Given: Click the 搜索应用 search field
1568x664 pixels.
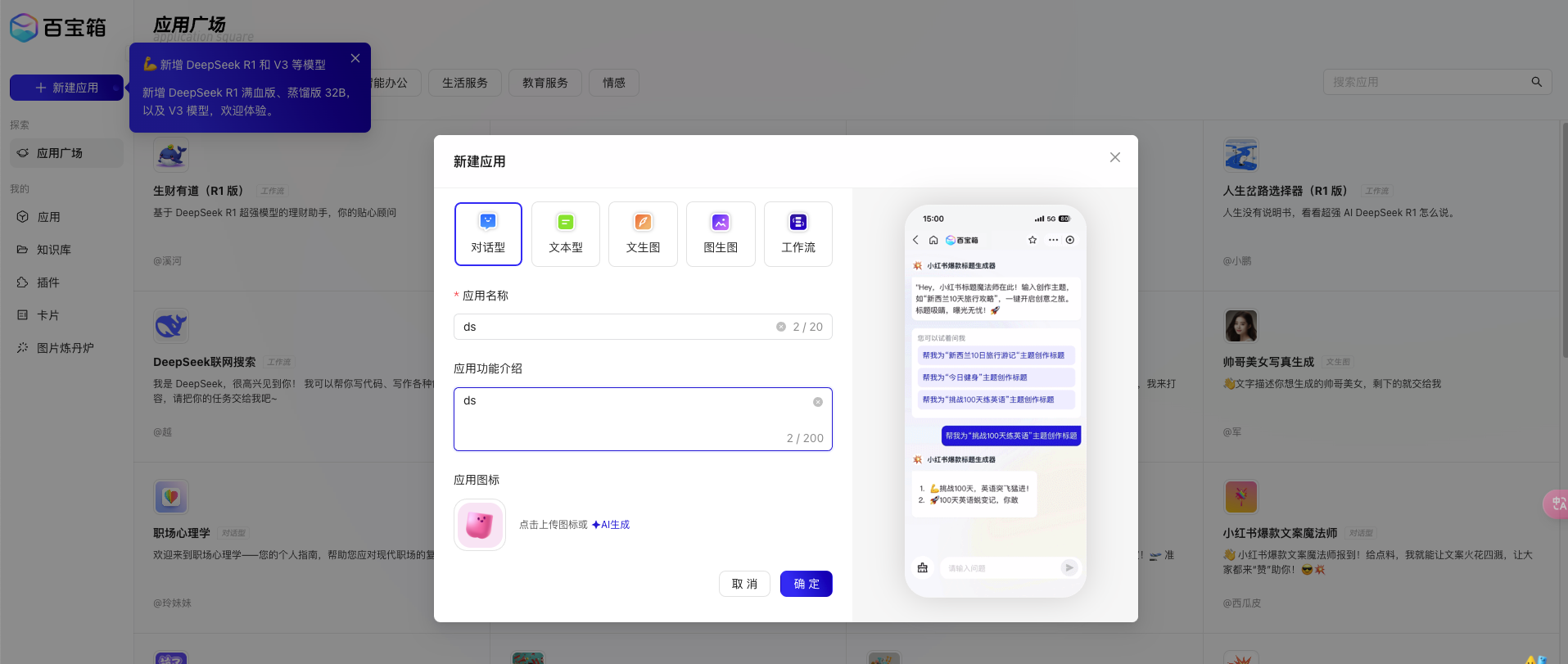Looking at the screenshot, I should click(1438, 82).
